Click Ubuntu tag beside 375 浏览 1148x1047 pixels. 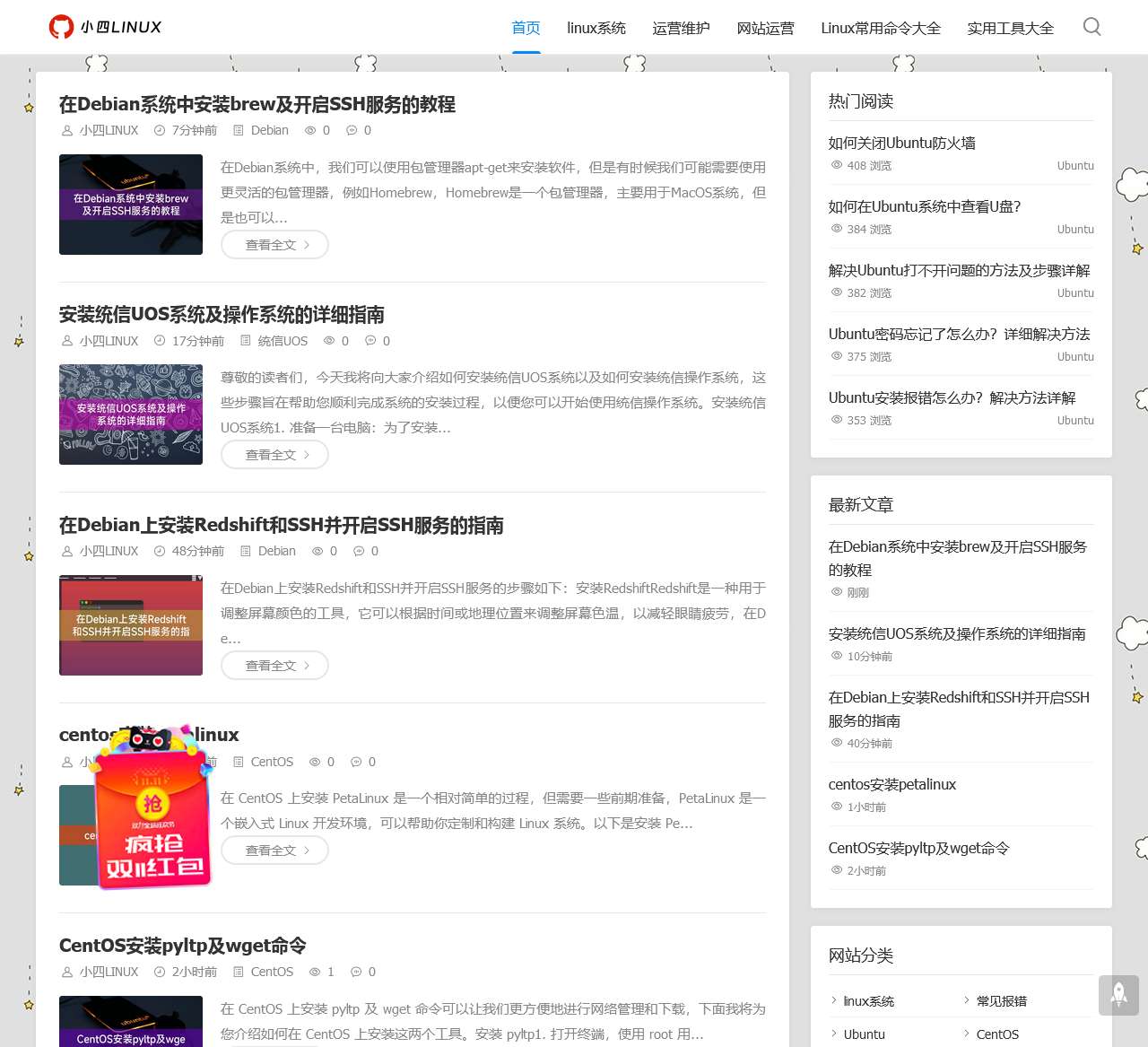[1075, 356]
